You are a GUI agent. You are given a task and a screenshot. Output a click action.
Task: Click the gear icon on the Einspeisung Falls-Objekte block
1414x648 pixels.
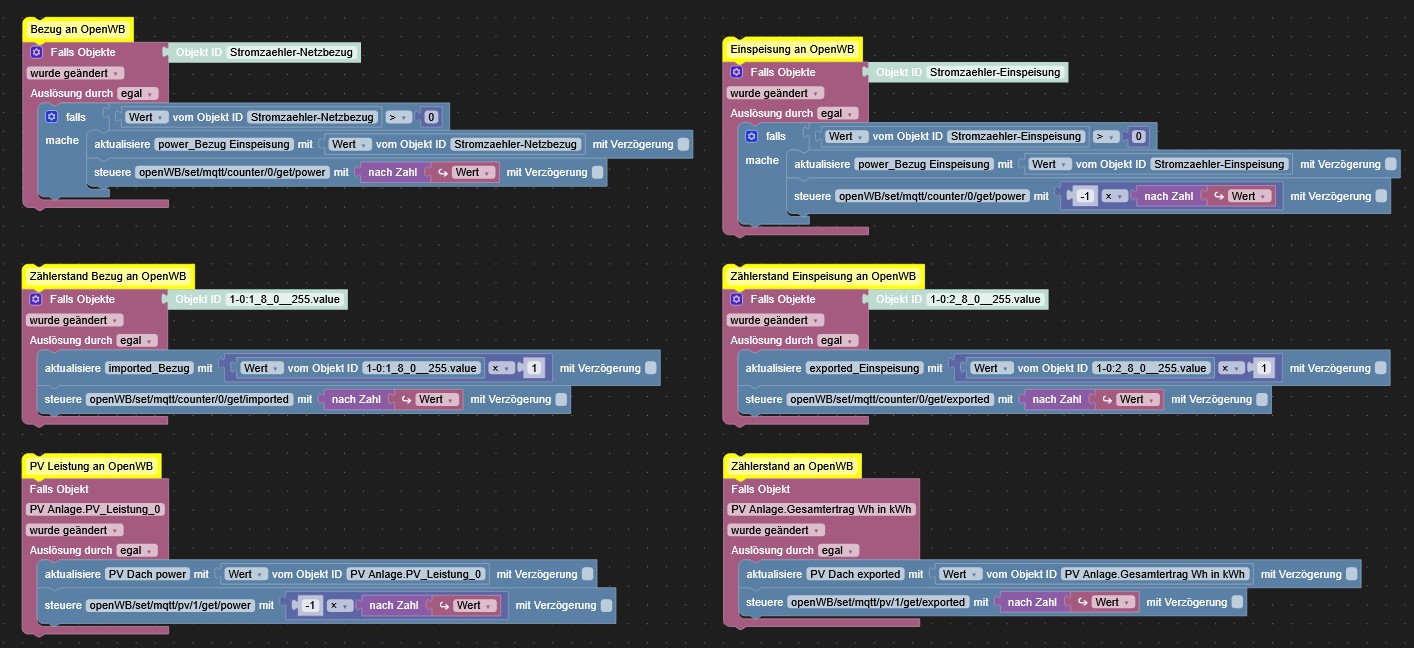737,72
